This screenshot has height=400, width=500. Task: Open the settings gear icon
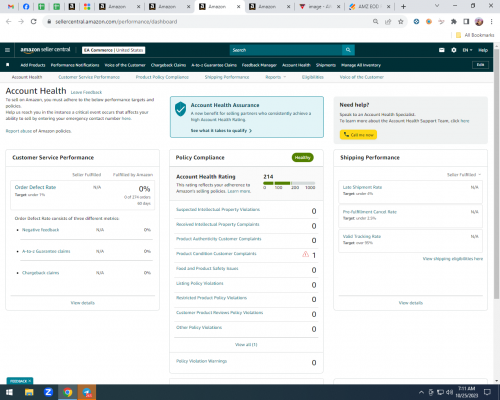click(454, 50)
